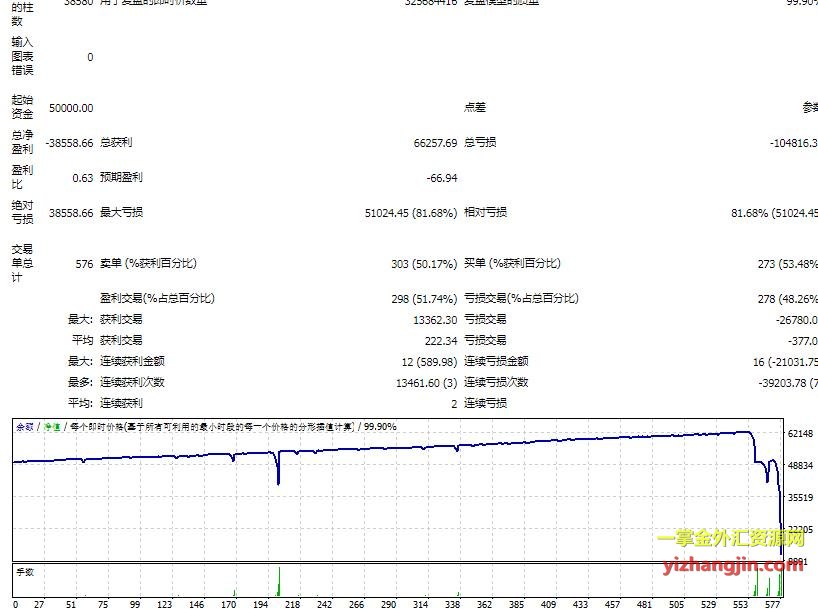Click the 余额 balance legend label
This screenshot has width=818, height=609.
23,426
